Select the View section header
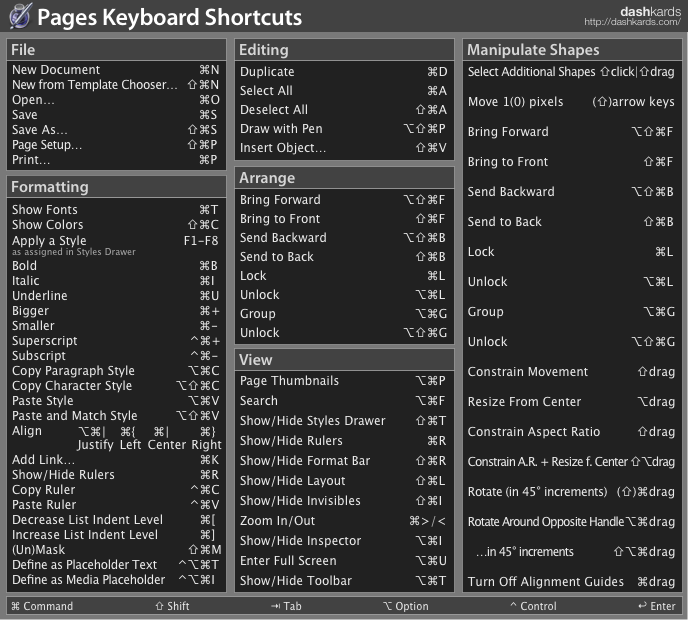 point(344,360)
